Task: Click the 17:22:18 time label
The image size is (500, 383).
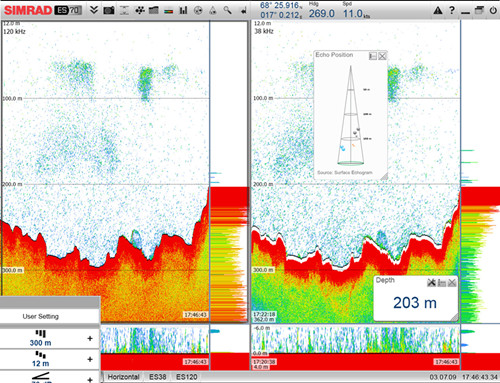Action: click(264, 314)
